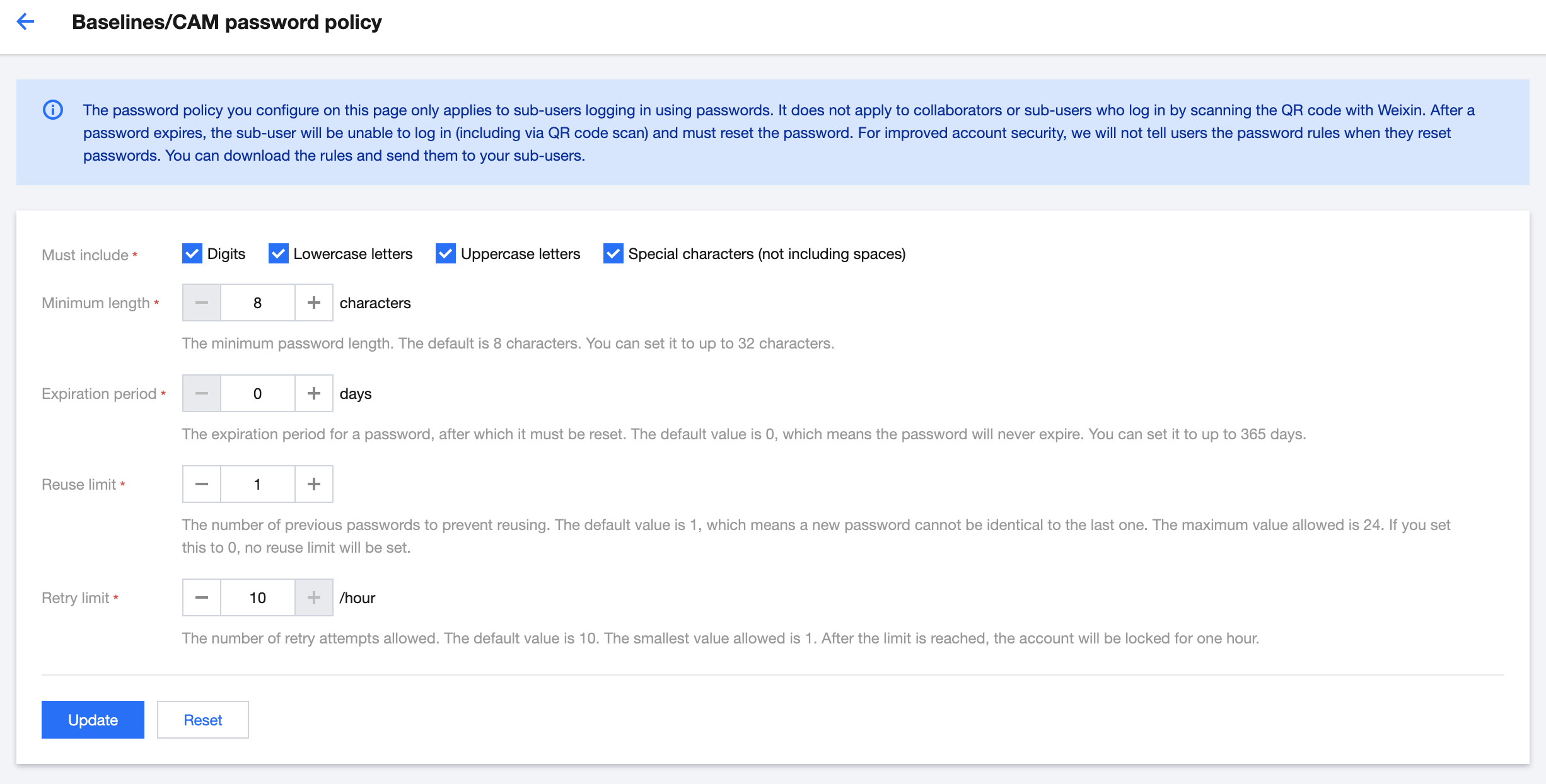
Task: Select the reuse limit value field
Action: click(x=257, y=484)
